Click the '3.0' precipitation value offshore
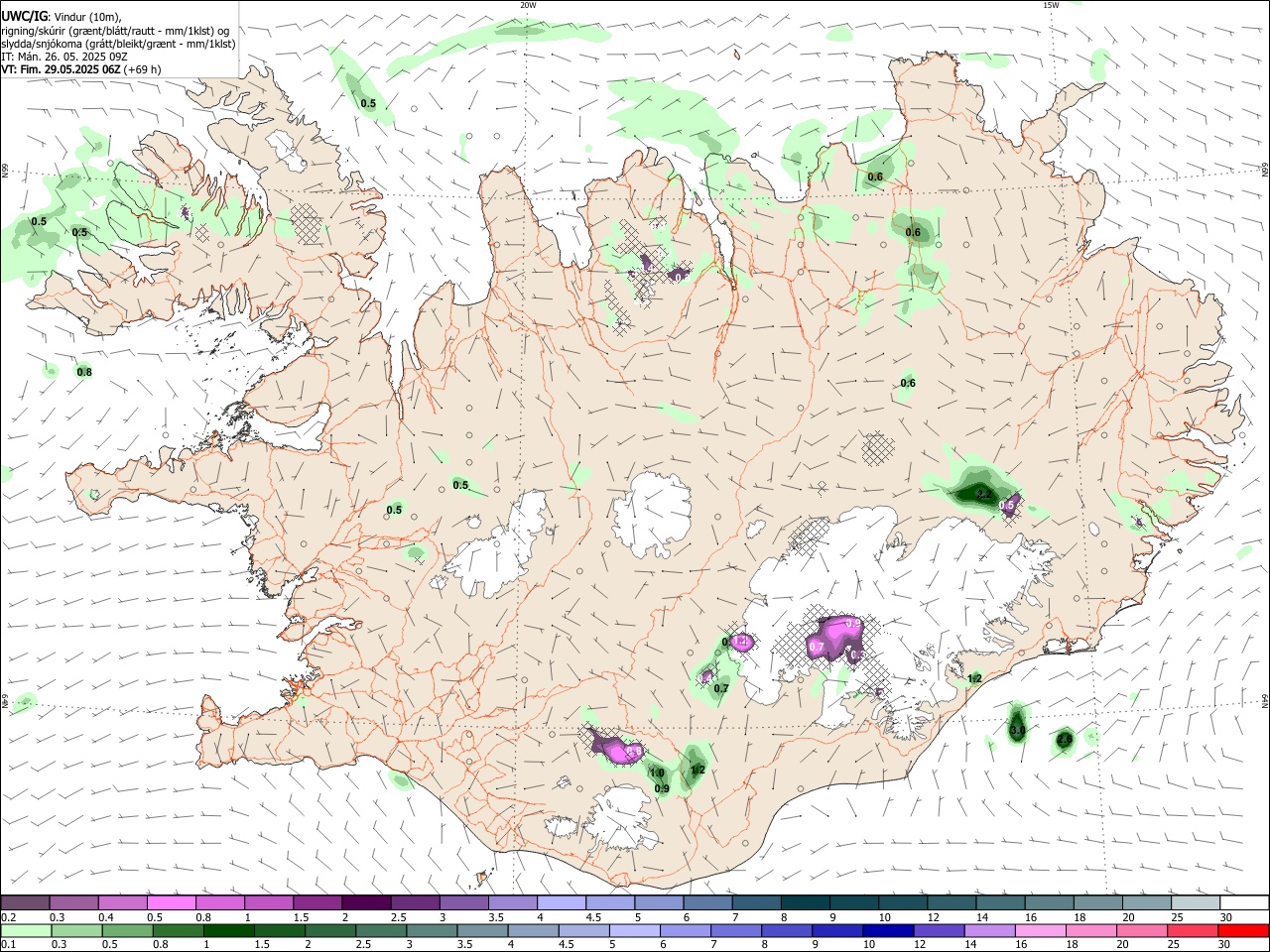This screenshot has height=952, width=1270. [x=1017, y=731]
